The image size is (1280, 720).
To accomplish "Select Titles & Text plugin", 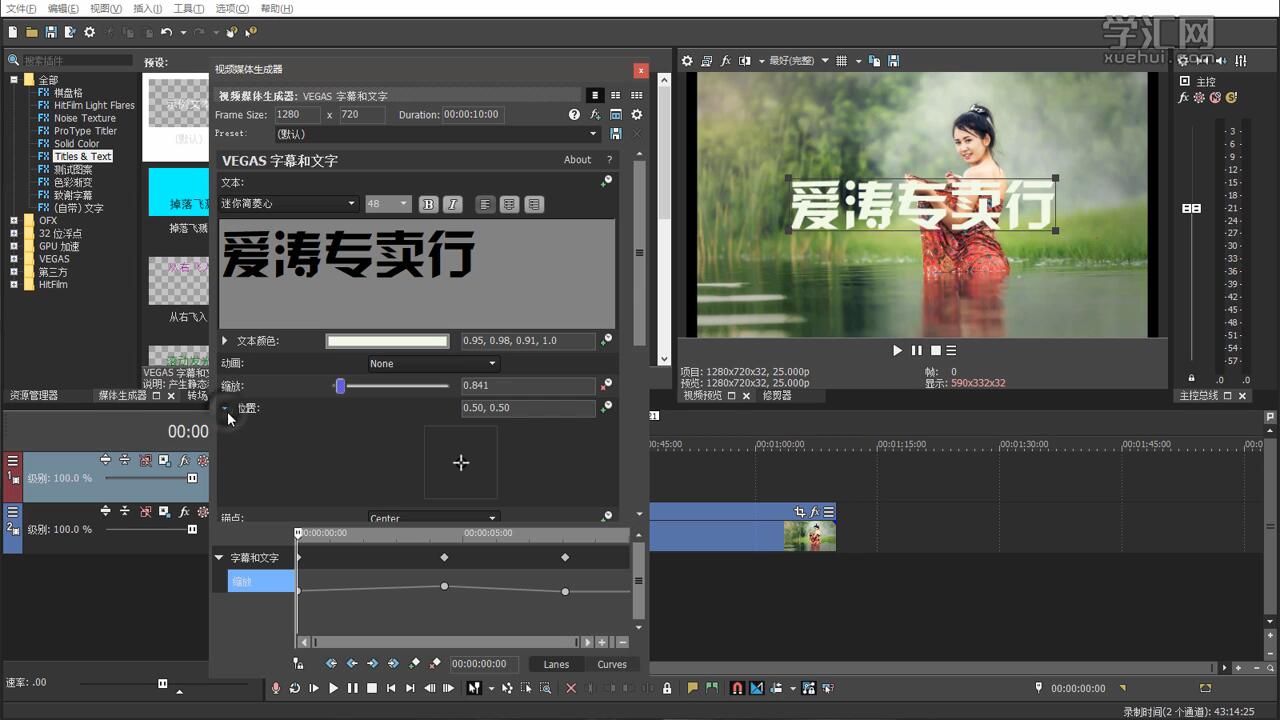I will (83, 156).
